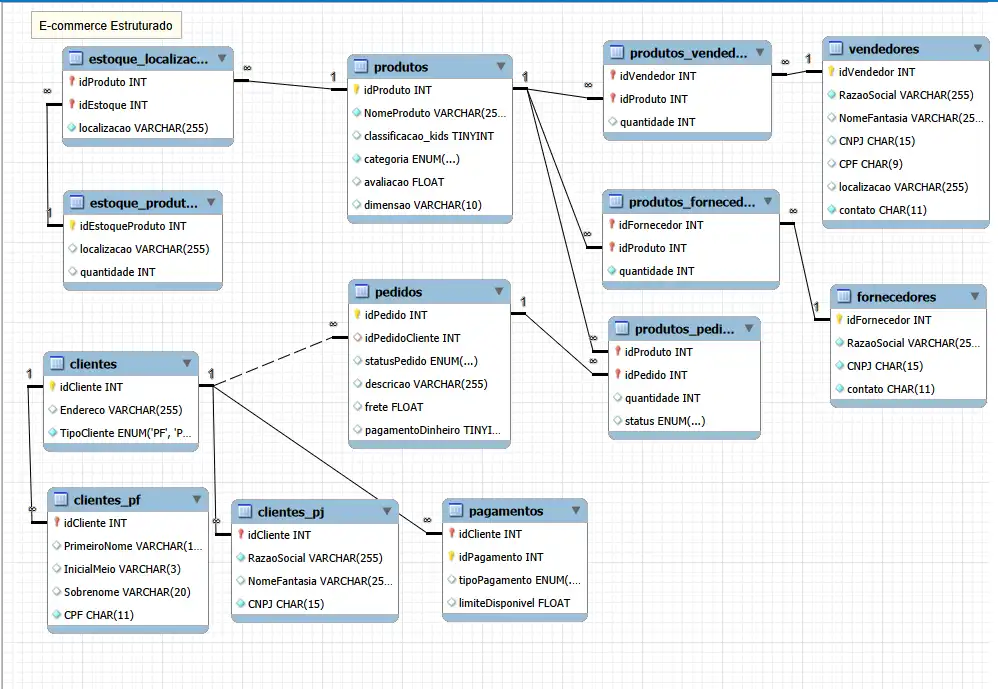Click the produtos table icon
Screen dimensions: 998x689
pos(361,67)
